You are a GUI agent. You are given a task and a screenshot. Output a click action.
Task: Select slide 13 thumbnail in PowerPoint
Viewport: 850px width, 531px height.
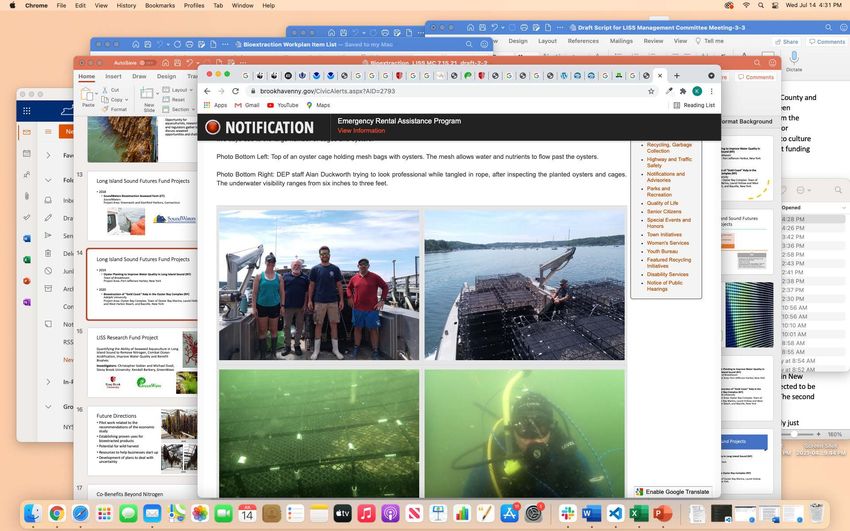pyautogui.click(x=142, y=206)
